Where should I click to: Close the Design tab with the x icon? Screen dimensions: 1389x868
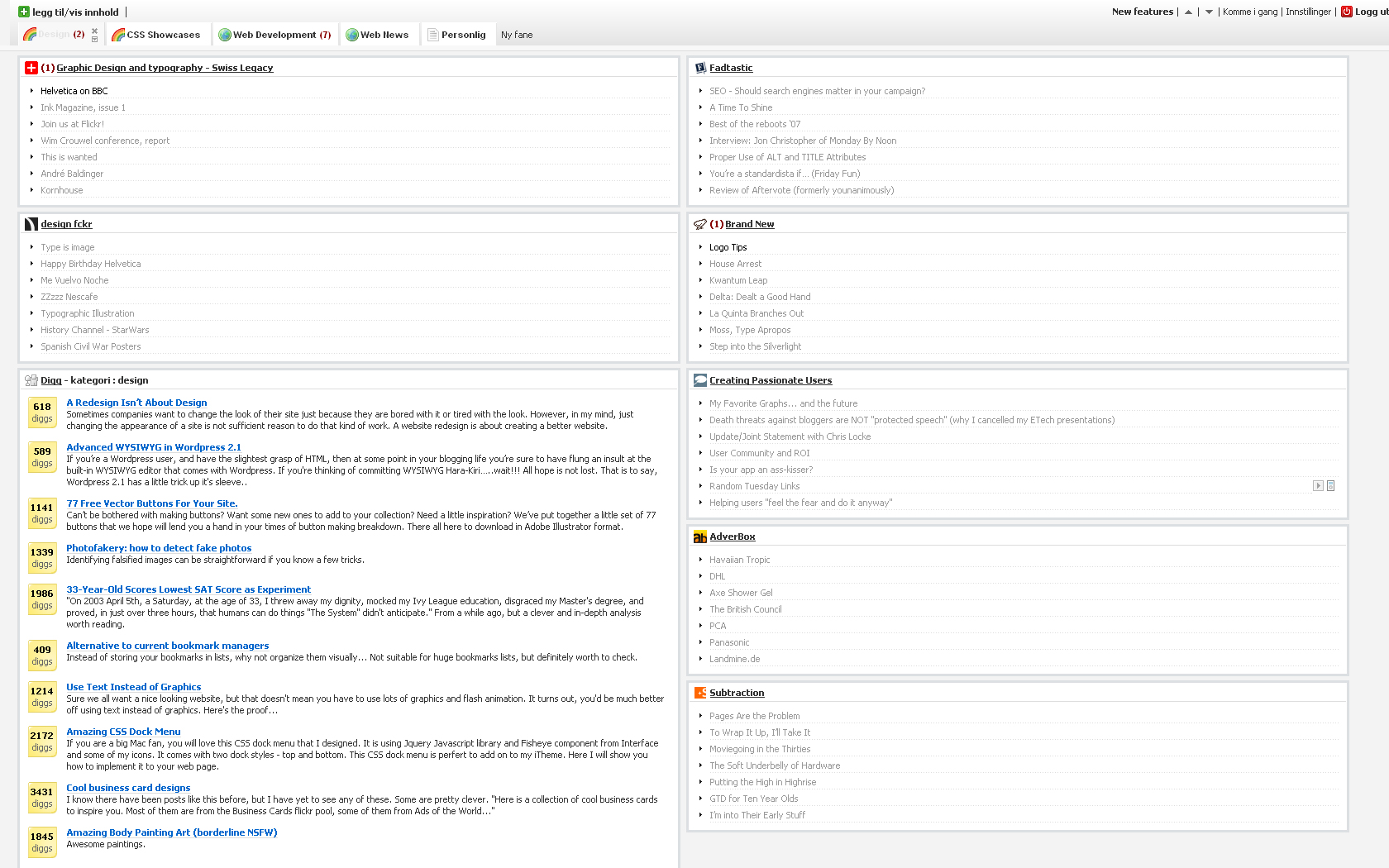click(x=94, y=31)
